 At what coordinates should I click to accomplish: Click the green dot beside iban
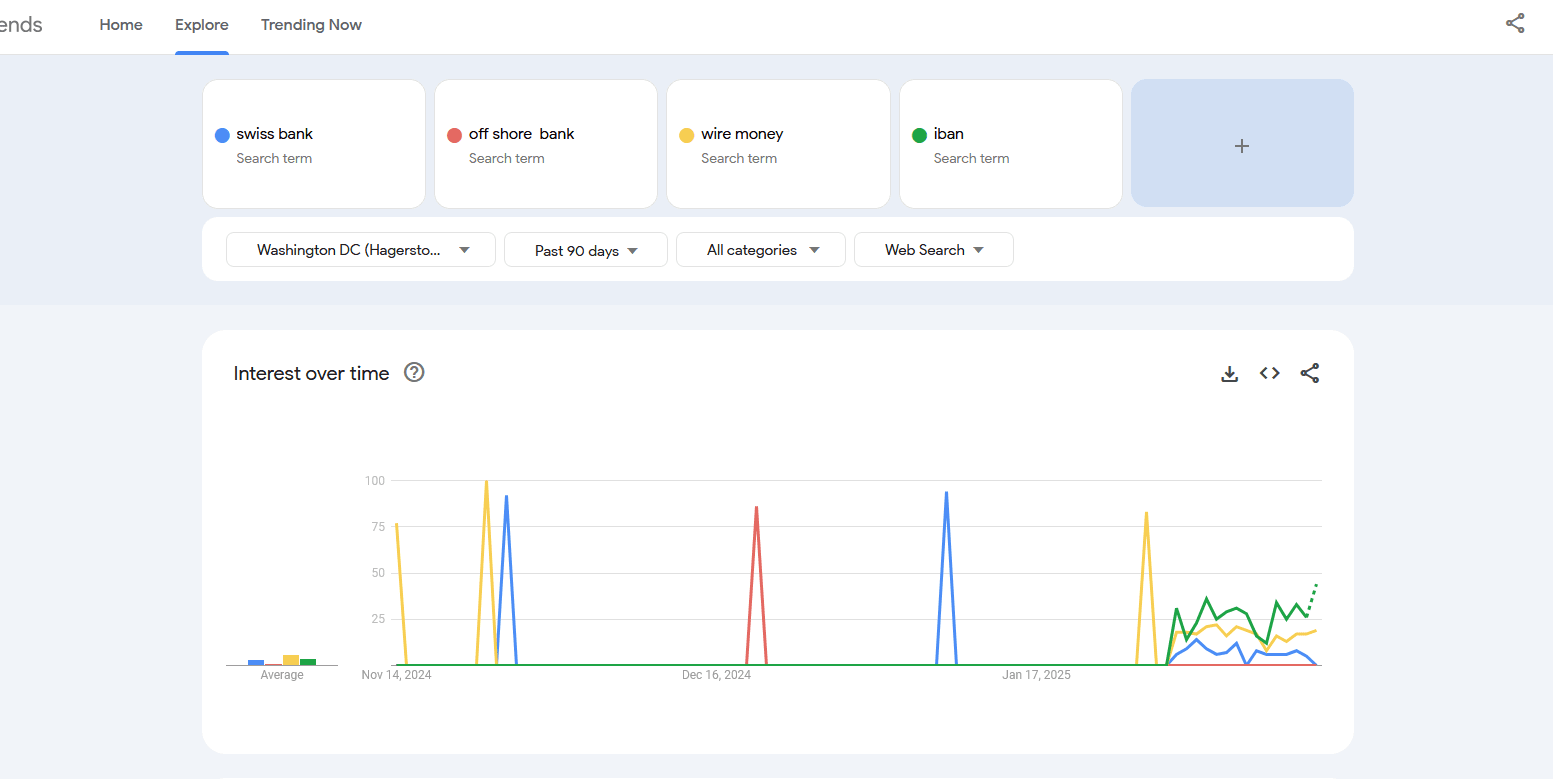(x=919, y=135)
